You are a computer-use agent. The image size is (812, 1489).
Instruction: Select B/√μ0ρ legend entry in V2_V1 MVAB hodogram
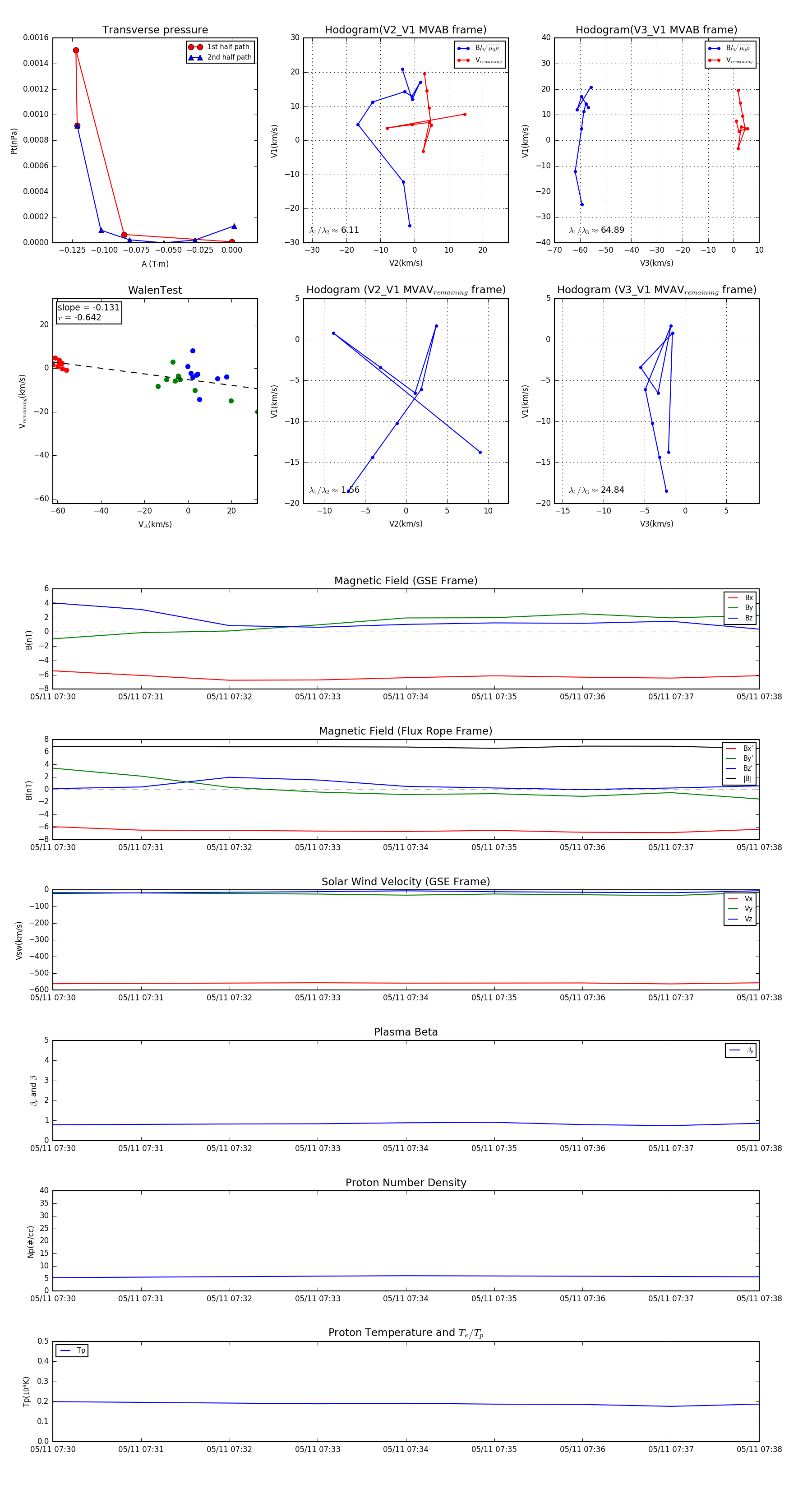tap(479, 49)
